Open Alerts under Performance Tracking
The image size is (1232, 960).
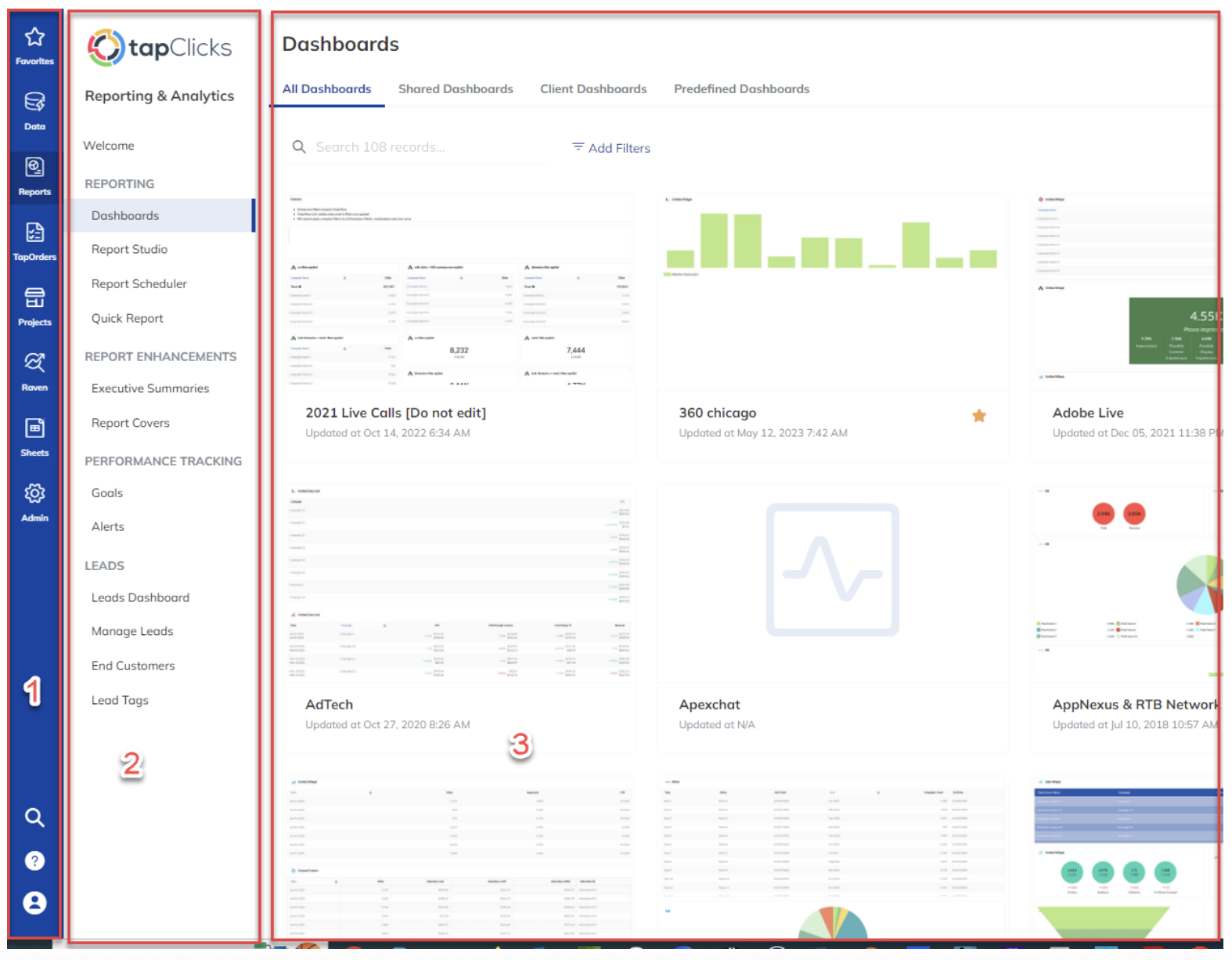click(x=107, y=526)
